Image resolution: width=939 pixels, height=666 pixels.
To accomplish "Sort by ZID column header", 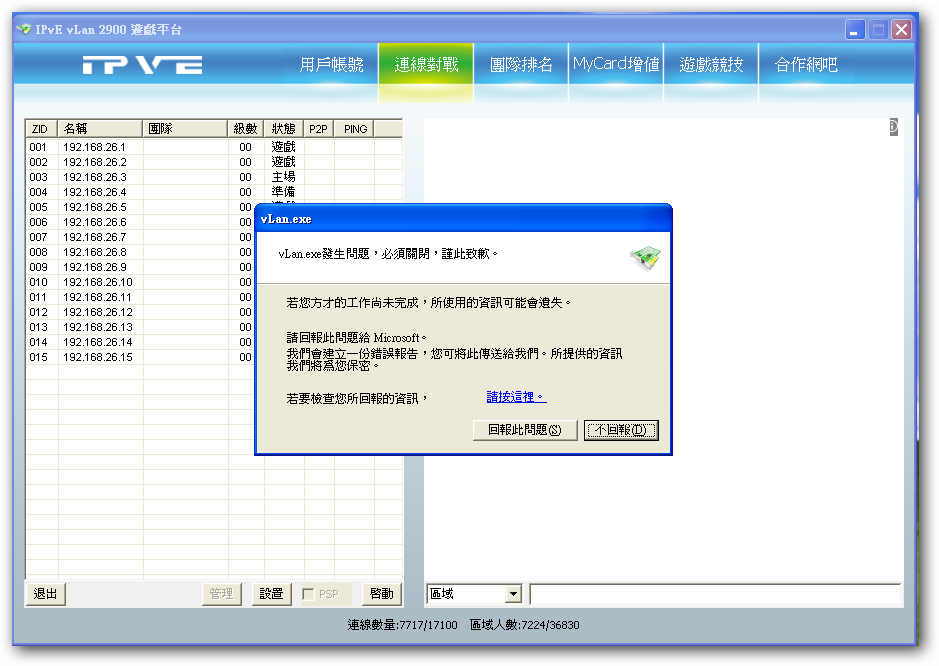I will click(41, 129).
